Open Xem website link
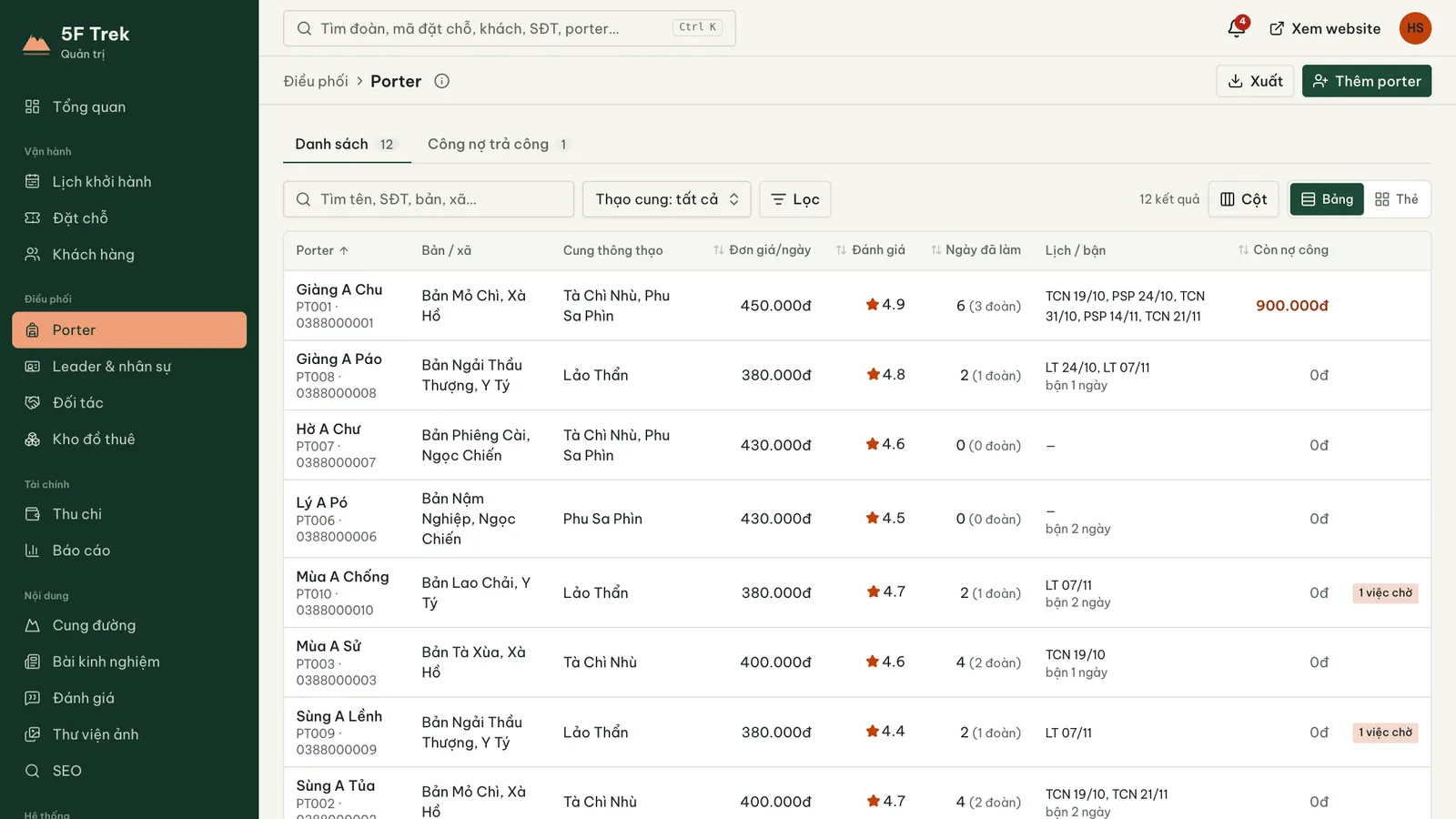Viewport: 1456px width, 819px height. [x=1325, y=28]
